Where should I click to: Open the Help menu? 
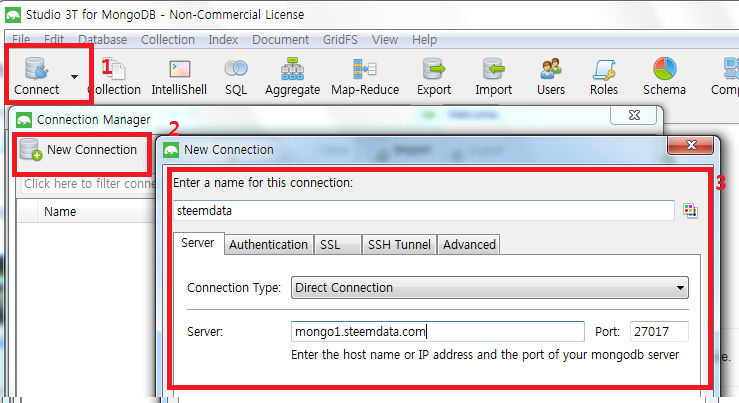pos(424,40)
